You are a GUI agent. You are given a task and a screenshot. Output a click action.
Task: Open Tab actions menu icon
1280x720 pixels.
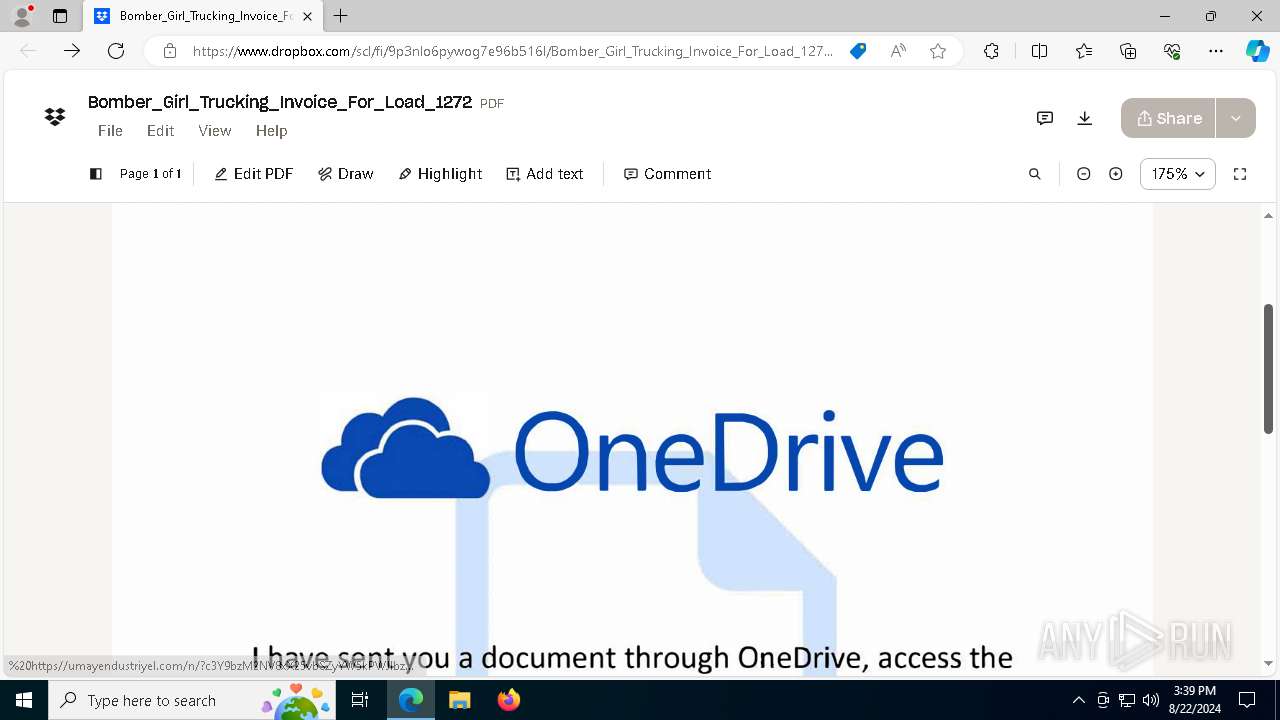pyautogui.click(x=60, y=16)
